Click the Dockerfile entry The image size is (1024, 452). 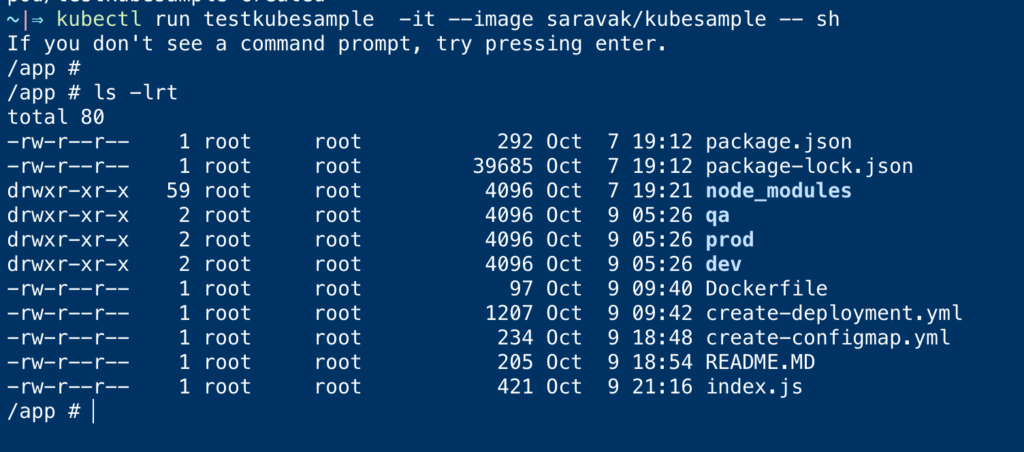tap(767, 289)
